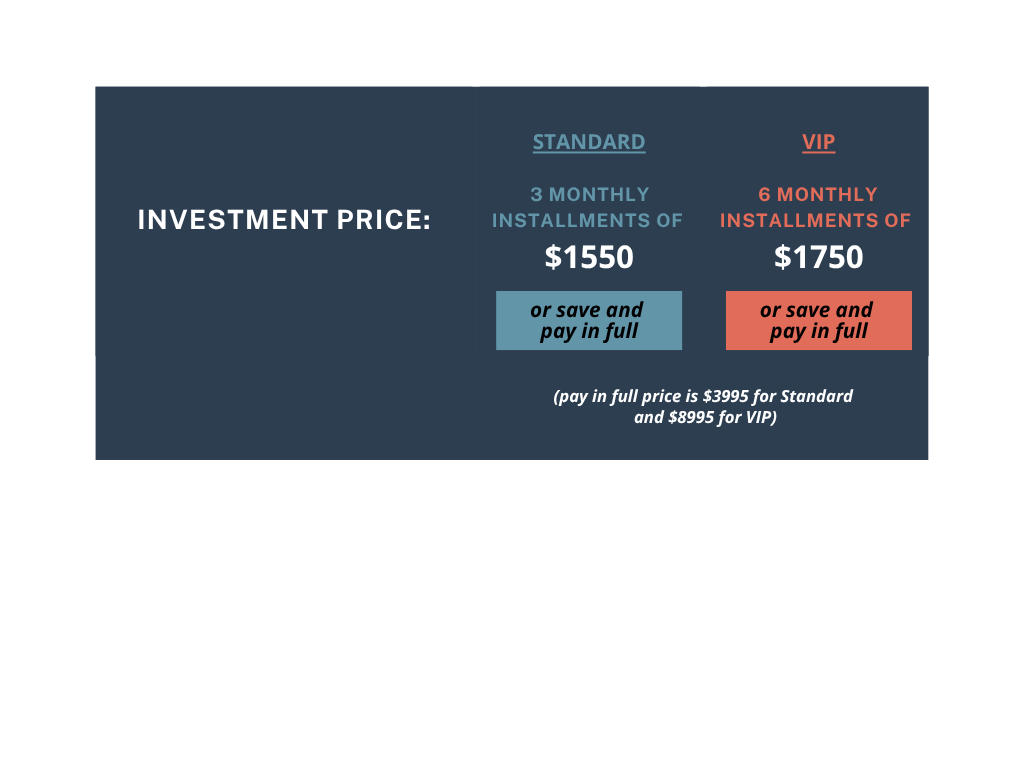The image size is (1024, 768).
Task: Click the underlined VIP plan link
Action: (x=818, y=142)
